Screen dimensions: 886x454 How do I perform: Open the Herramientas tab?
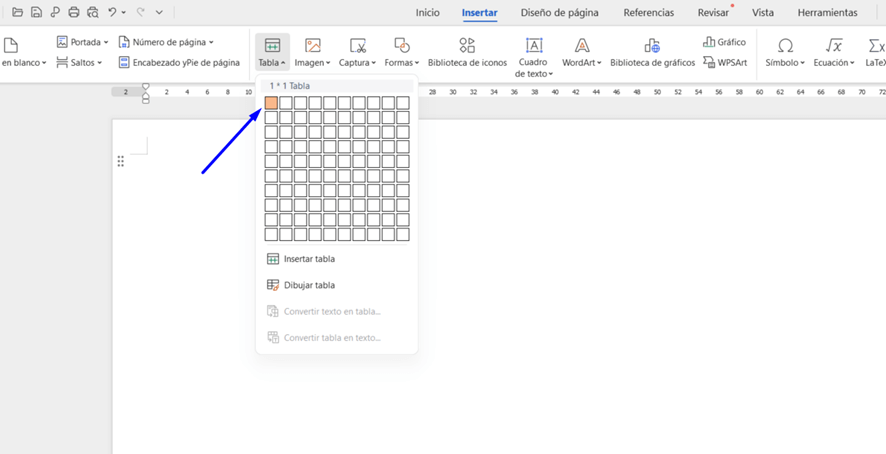pos(827,12)
